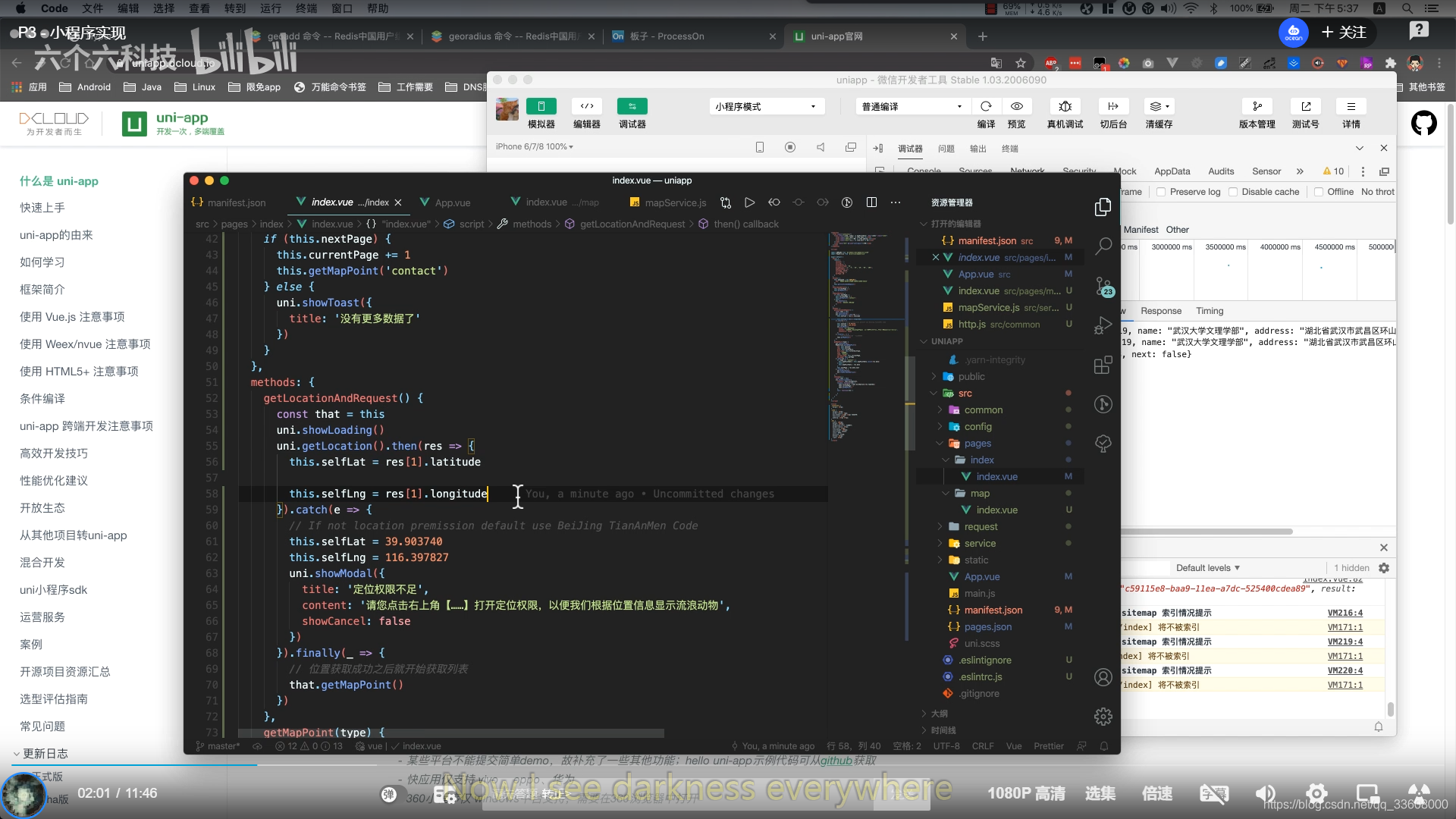Click the Run triangle icon in the editor toolbar

click(x=749, y=202)
